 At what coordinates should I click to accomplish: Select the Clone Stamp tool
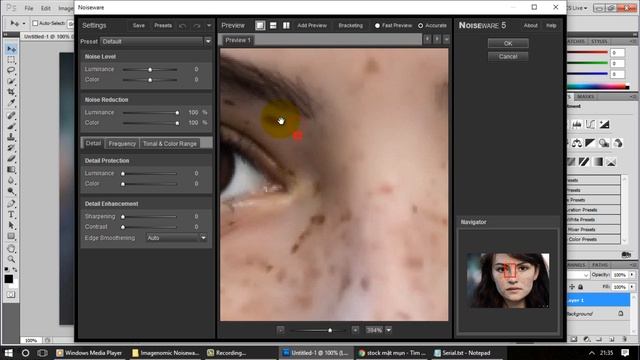11,137
